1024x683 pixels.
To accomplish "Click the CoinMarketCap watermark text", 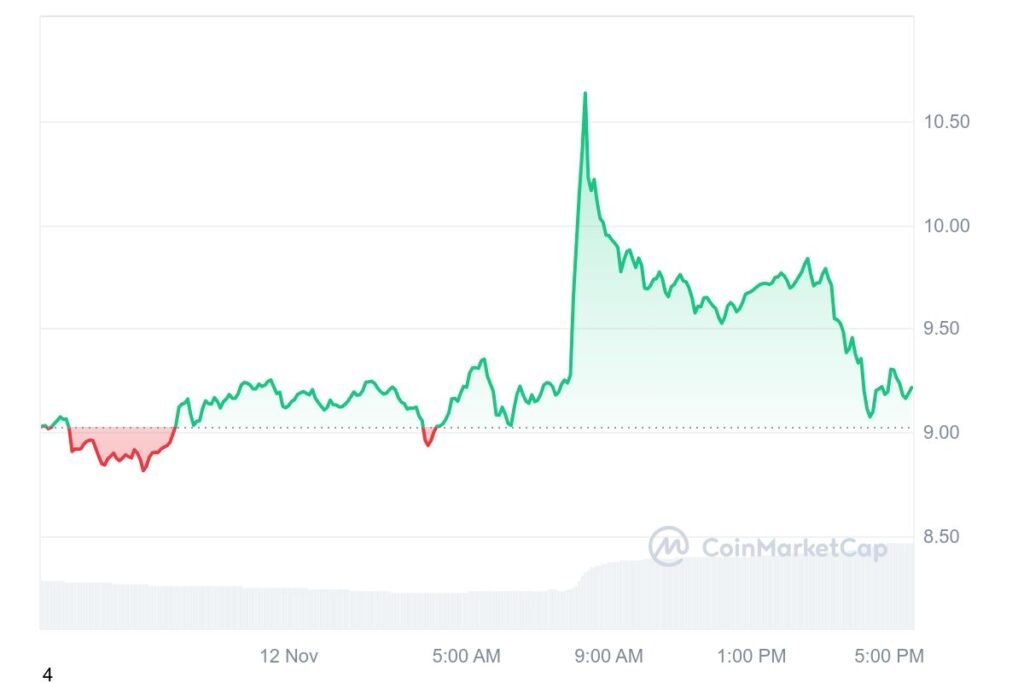I will [x=794, y=548].
